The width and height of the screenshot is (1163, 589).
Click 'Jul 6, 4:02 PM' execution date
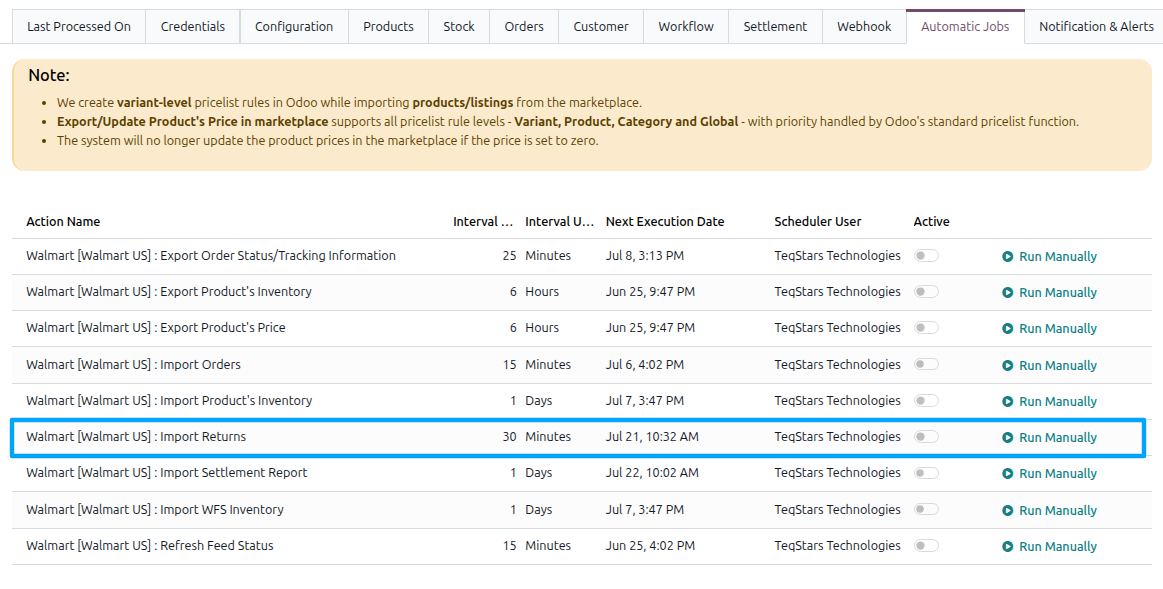coord(645,365)
